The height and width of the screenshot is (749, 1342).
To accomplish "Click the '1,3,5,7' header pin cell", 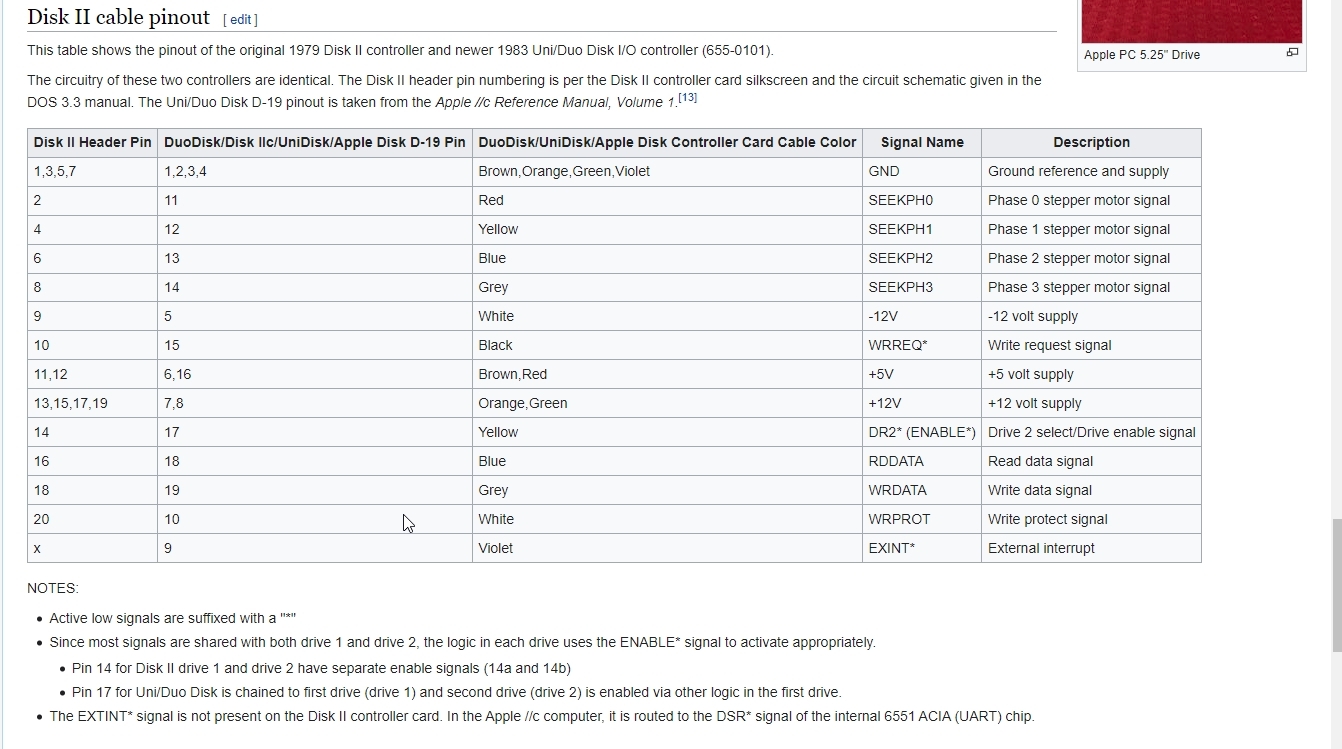I will [92, 171].
